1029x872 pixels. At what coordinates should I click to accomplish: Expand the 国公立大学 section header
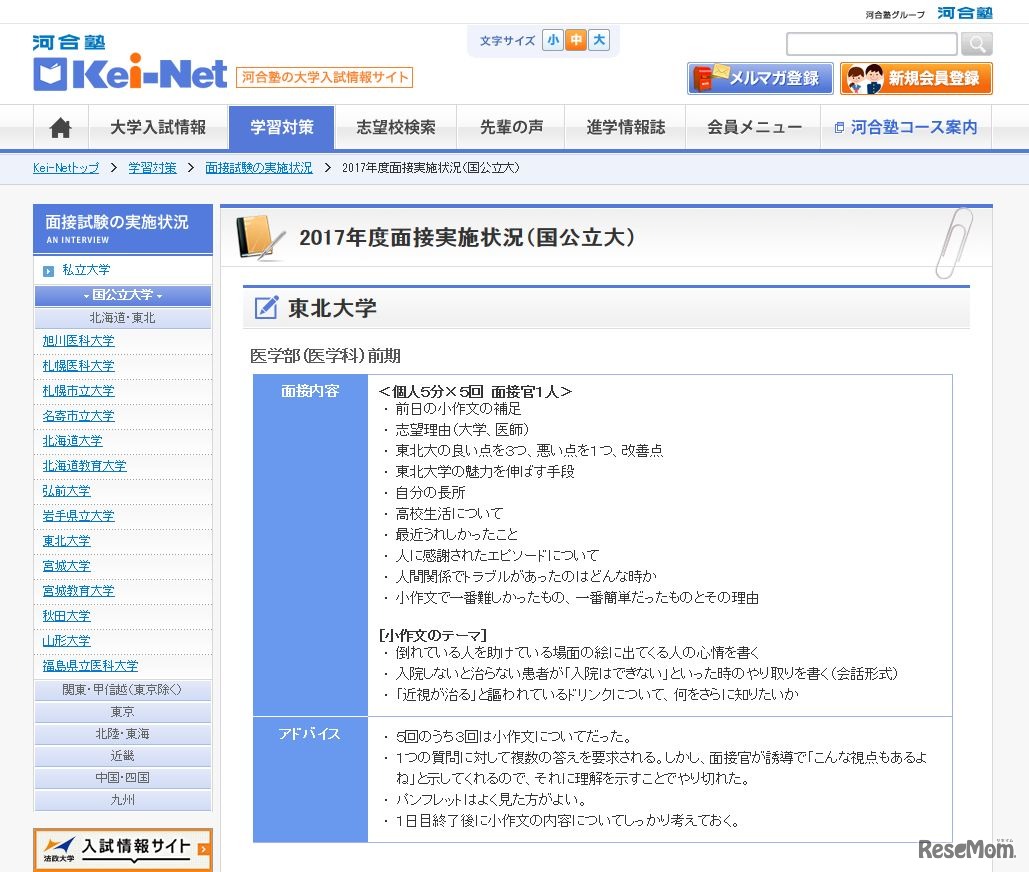pyautogui.click(x=123, y=295)
